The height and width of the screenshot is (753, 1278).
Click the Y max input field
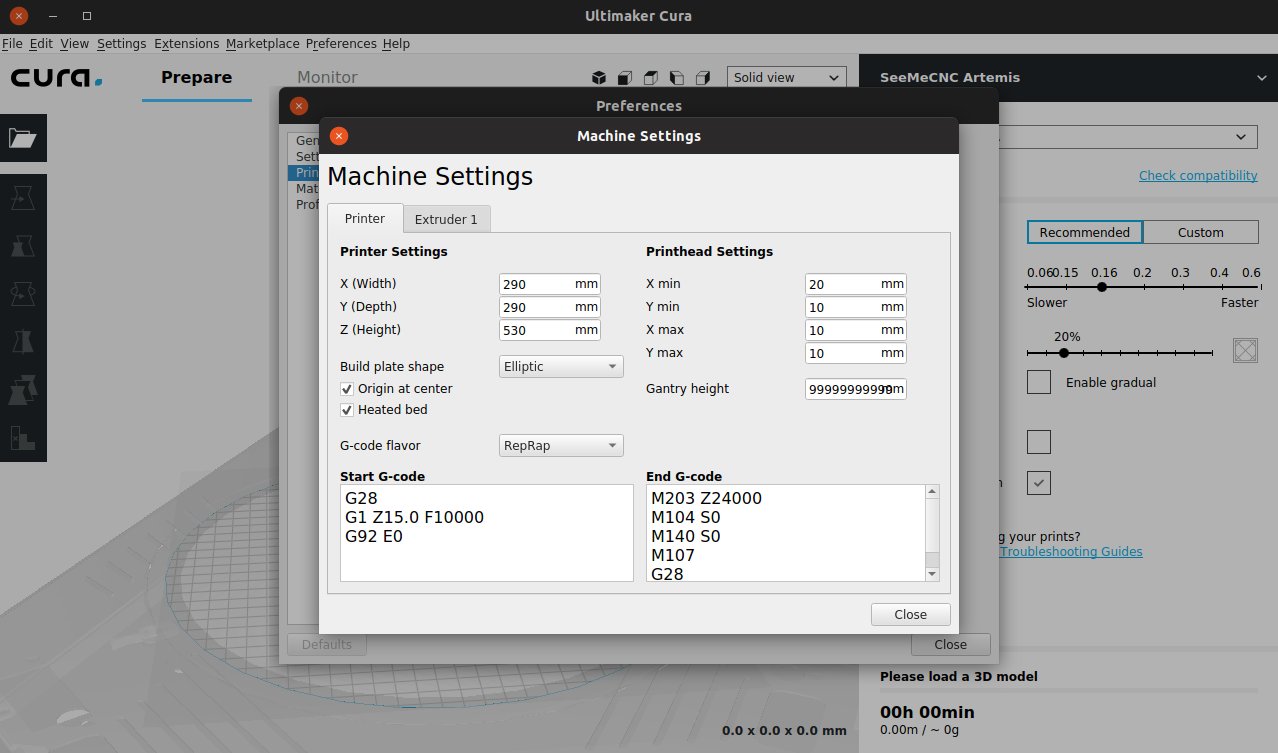(x=856, y=353)
